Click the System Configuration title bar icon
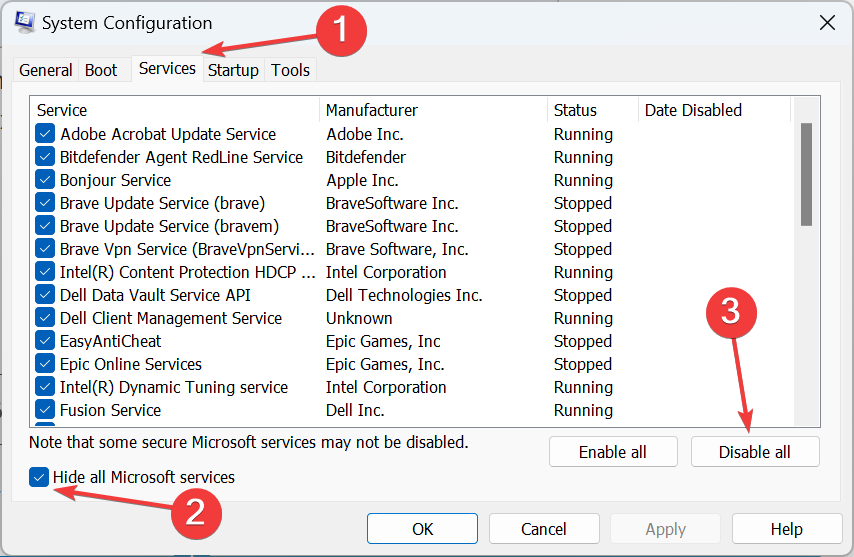 pyautogui.click(x=25, y=22)
